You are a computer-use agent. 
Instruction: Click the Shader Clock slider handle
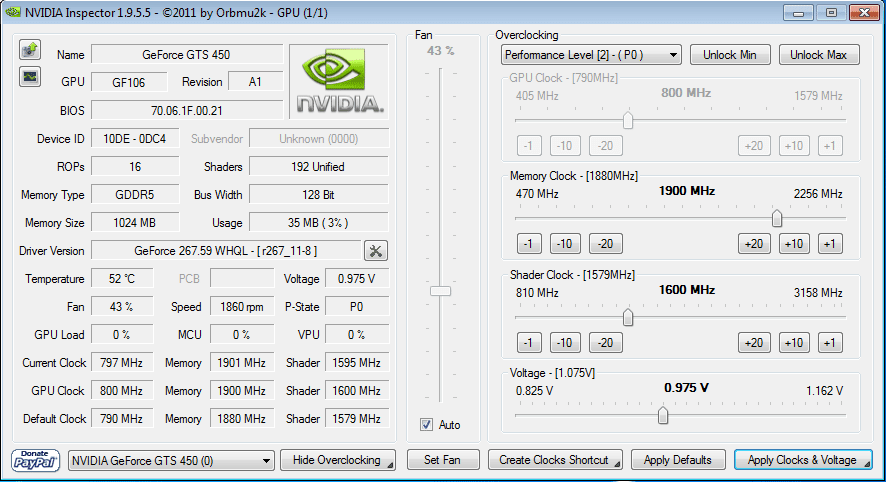click(x=628, y=317)
